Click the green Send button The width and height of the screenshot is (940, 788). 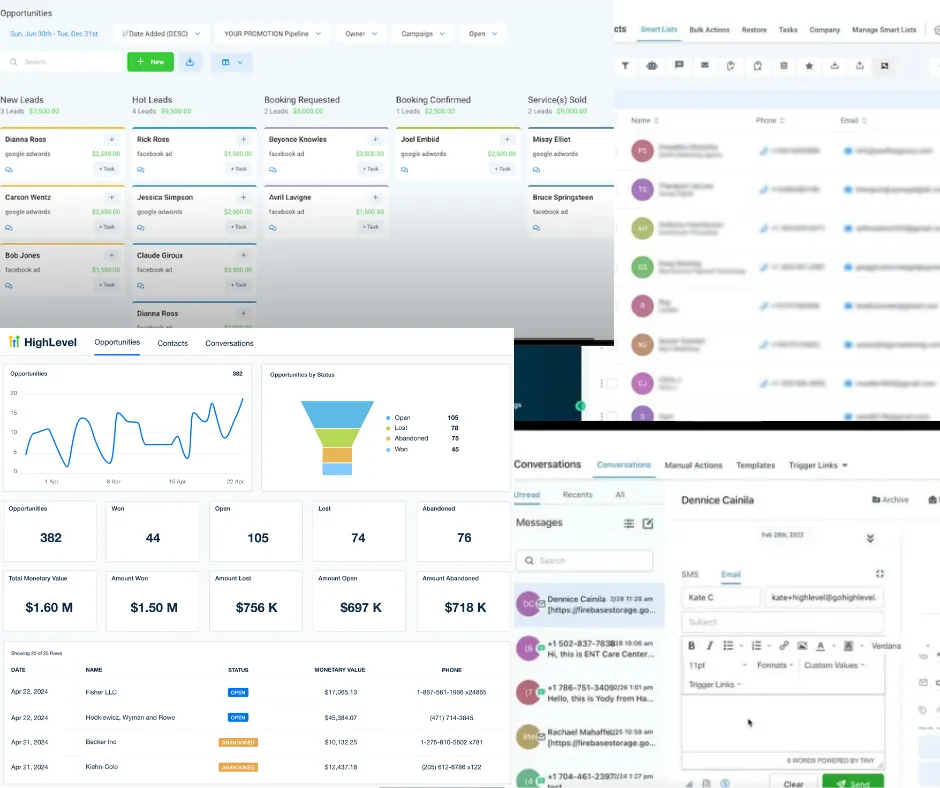click(852, 783)
